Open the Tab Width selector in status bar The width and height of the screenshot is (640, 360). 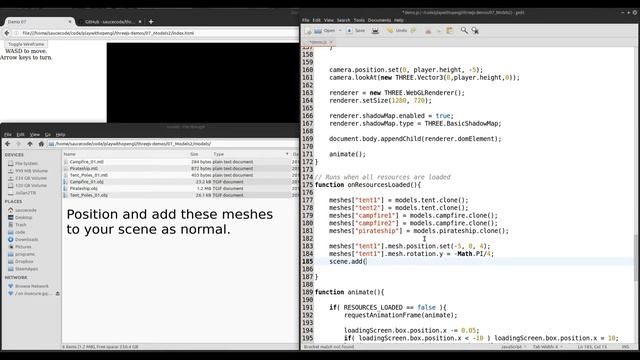[547, 347]
